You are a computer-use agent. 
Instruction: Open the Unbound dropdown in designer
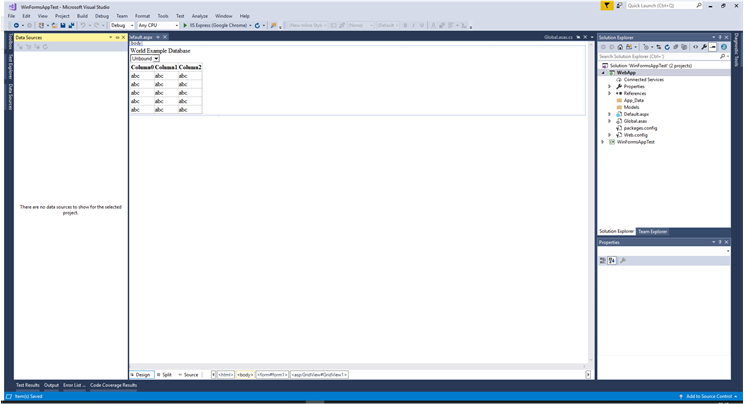144,59
